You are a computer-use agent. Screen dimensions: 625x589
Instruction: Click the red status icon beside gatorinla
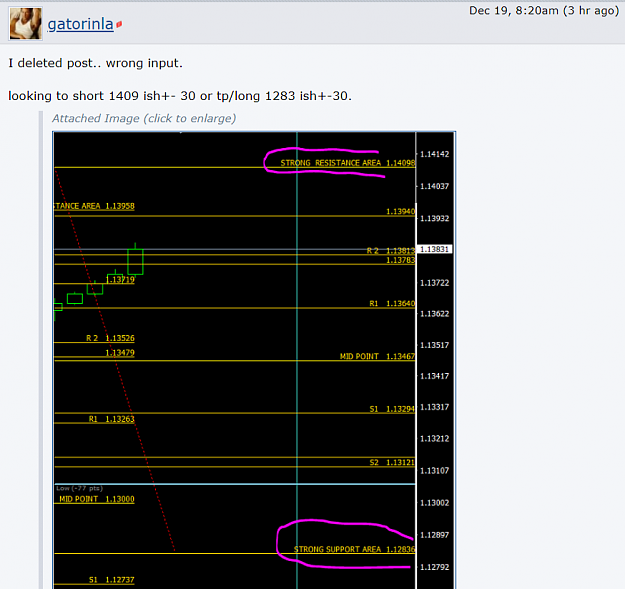[119, 25]
